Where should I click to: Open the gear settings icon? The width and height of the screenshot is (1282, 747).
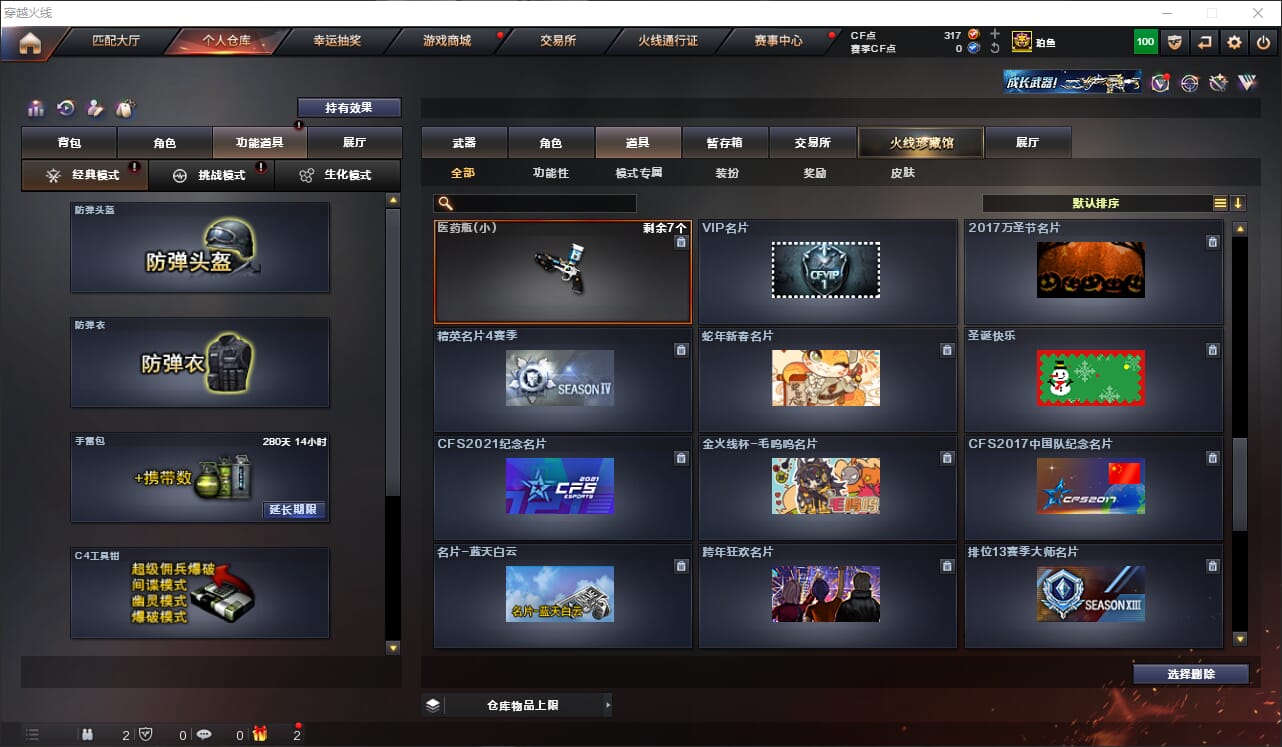point(1235,42)
